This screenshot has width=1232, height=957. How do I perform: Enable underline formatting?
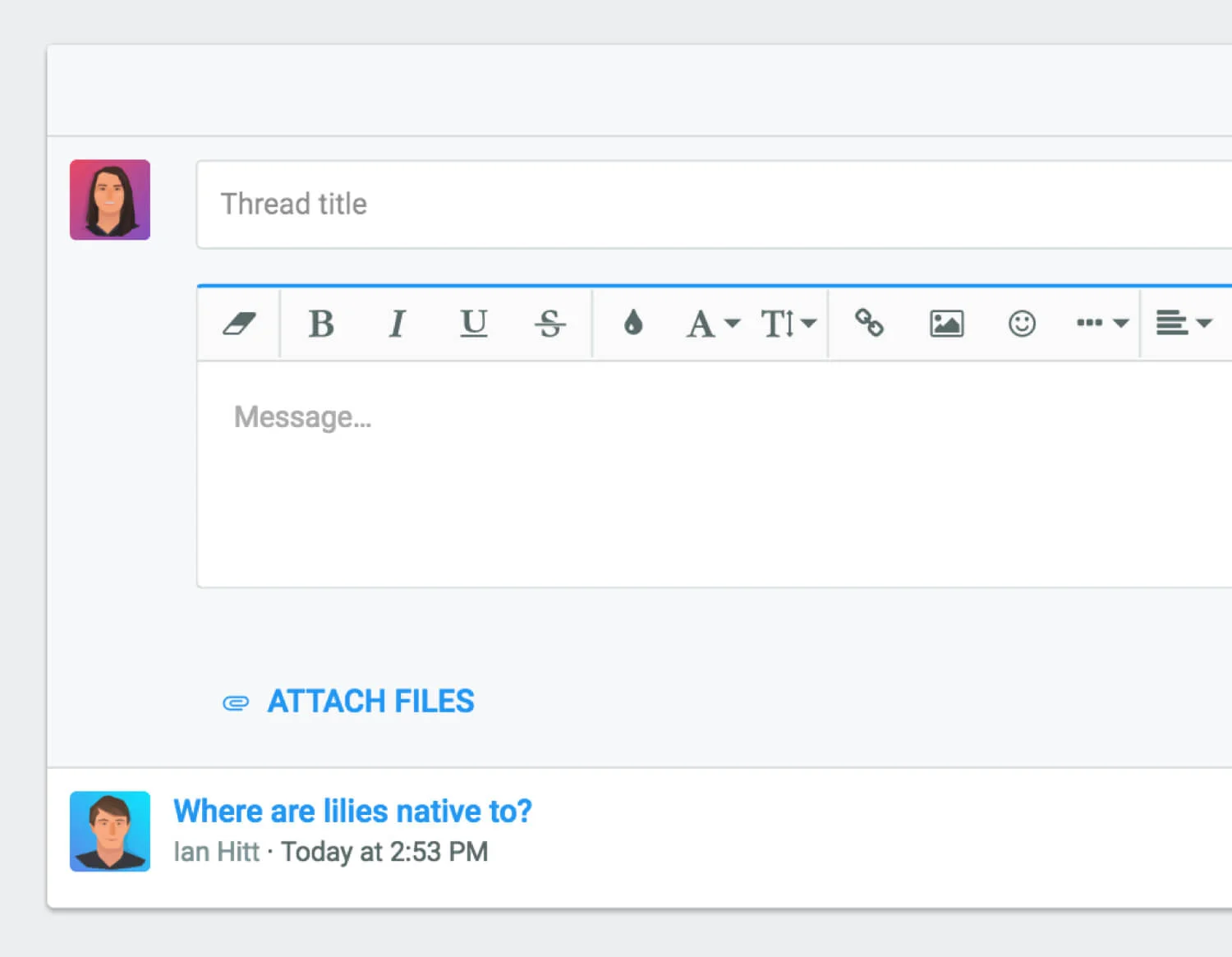(x=473, y=324)
